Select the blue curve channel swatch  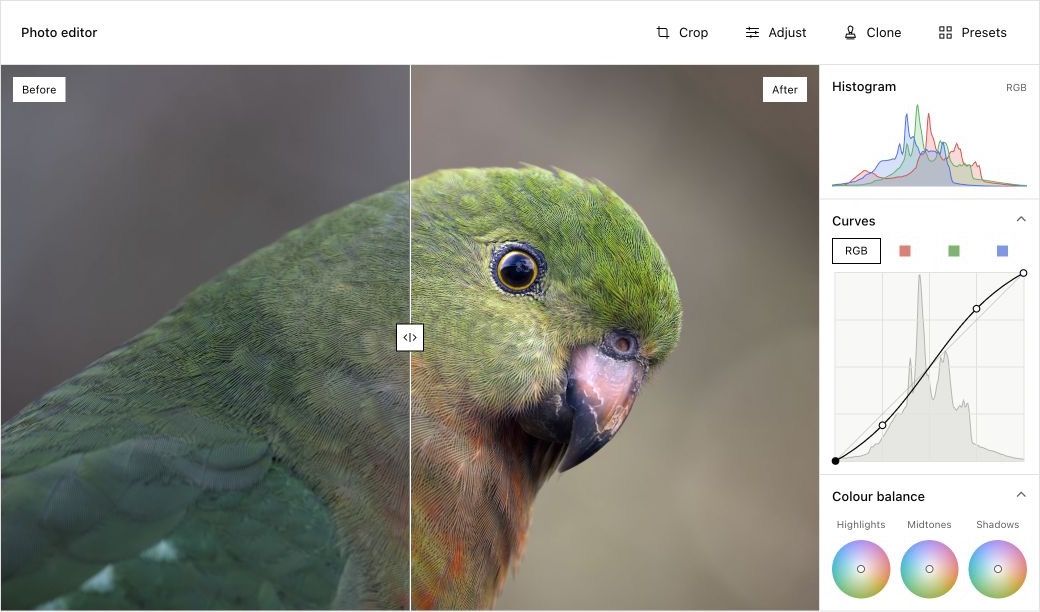[x=1002, y=251]
